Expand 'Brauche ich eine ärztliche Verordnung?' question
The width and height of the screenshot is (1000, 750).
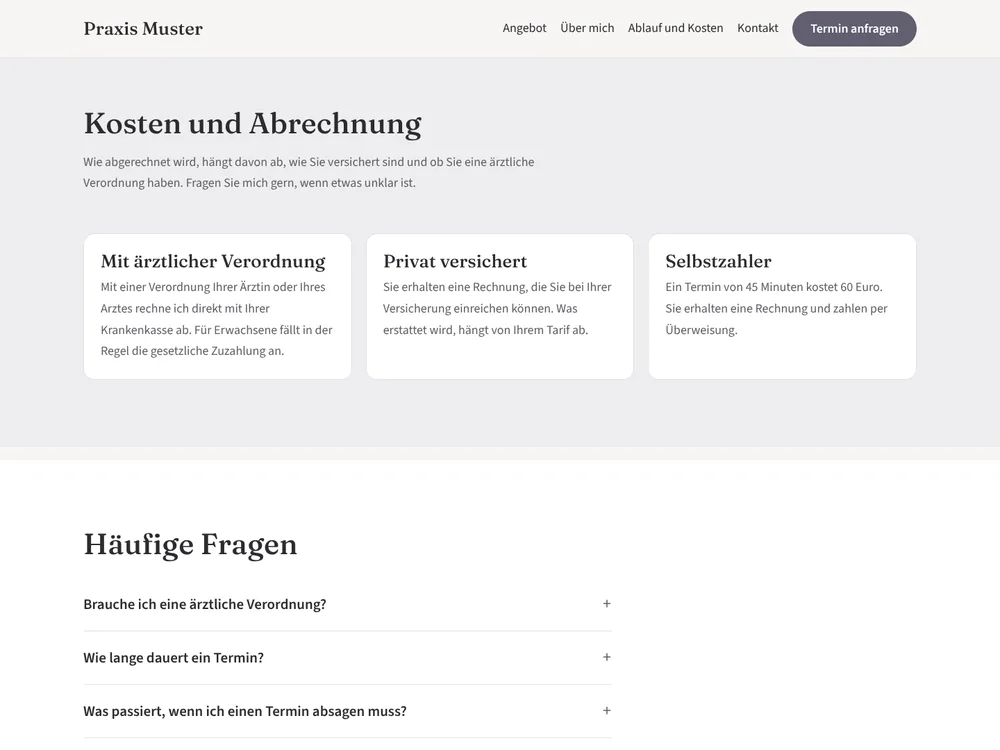tap(348, 604)
